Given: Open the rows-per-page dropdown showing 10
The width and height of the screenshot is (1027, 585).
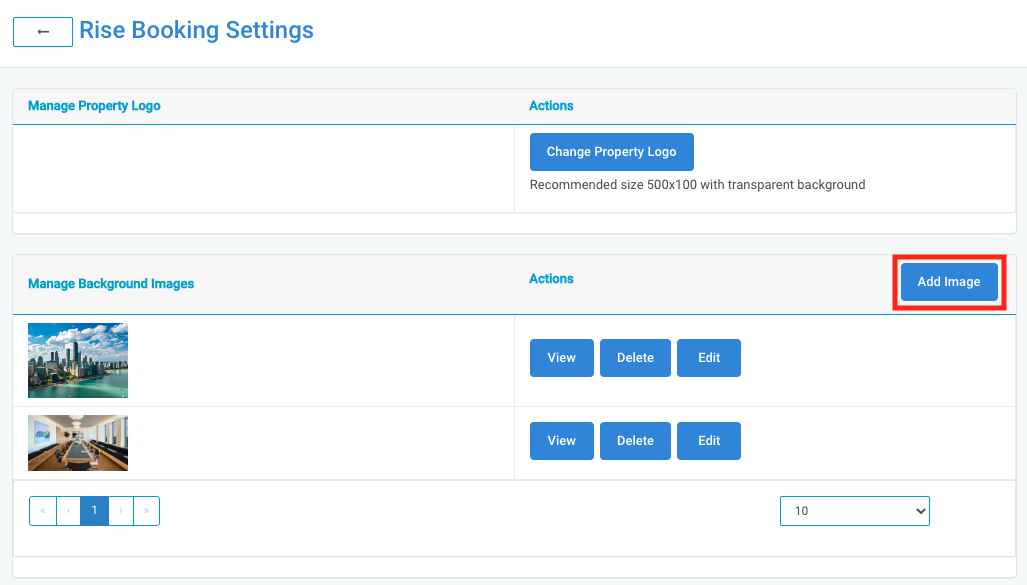Looking at the screenshot, I should 854,511.
